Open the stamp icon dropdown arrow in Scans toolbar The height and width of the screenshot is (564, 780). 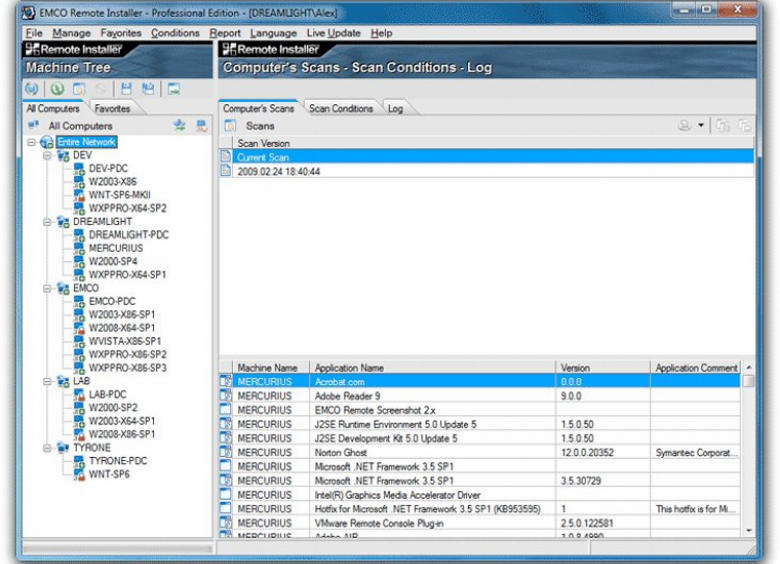pos(700,125)
